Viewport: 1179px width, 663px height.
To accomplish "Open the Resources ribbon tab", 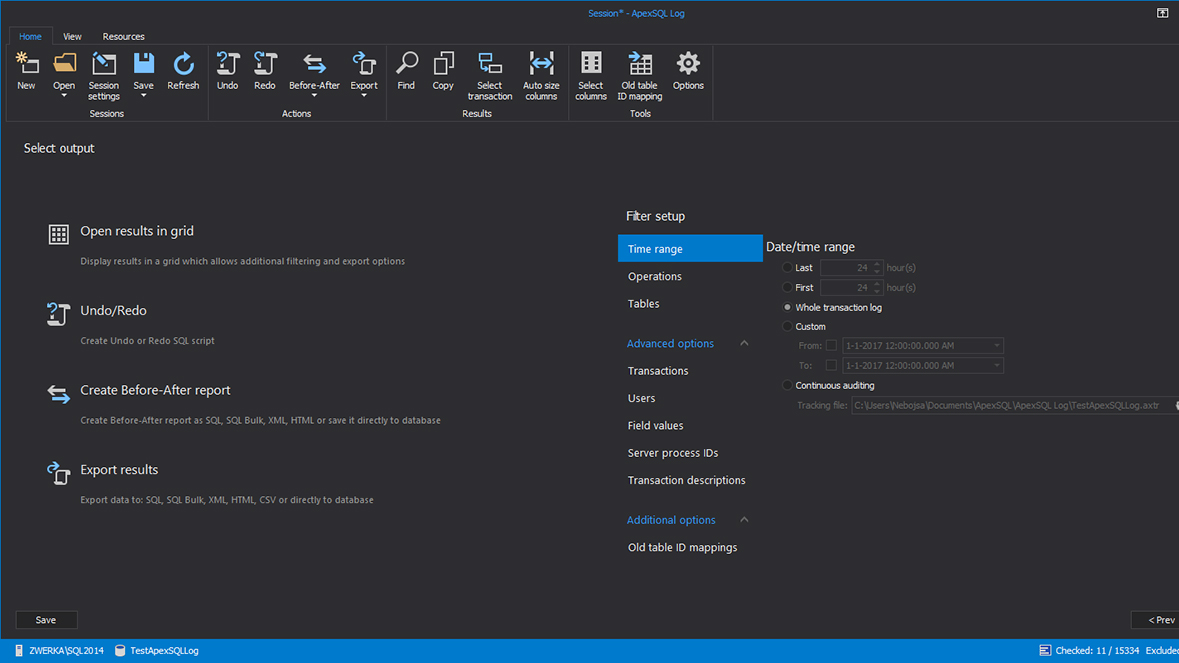I will pos(123,36).
